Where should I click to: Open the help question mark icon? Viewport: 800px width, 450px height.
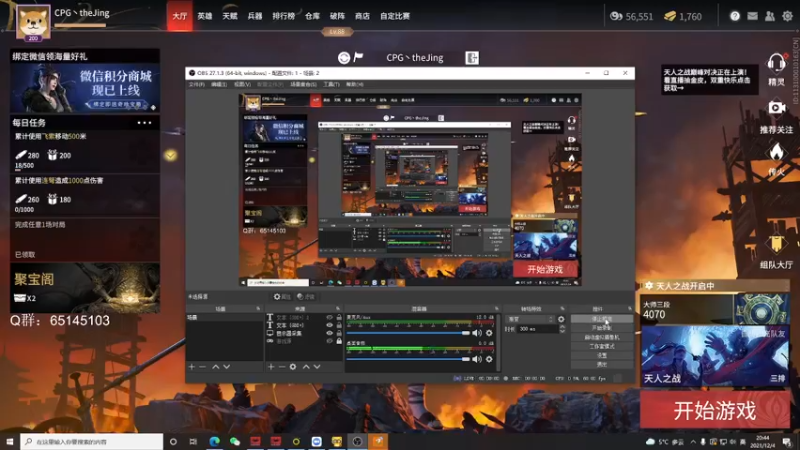pyautogui.click(x=735, y=16)
